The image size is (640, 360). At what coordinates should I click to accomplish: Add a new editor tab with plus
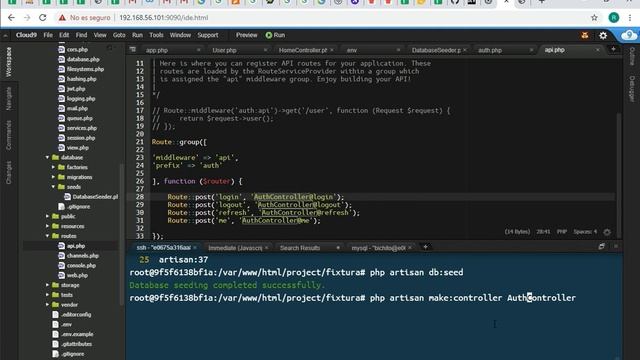pyautogui.click(x=613, y=49)
